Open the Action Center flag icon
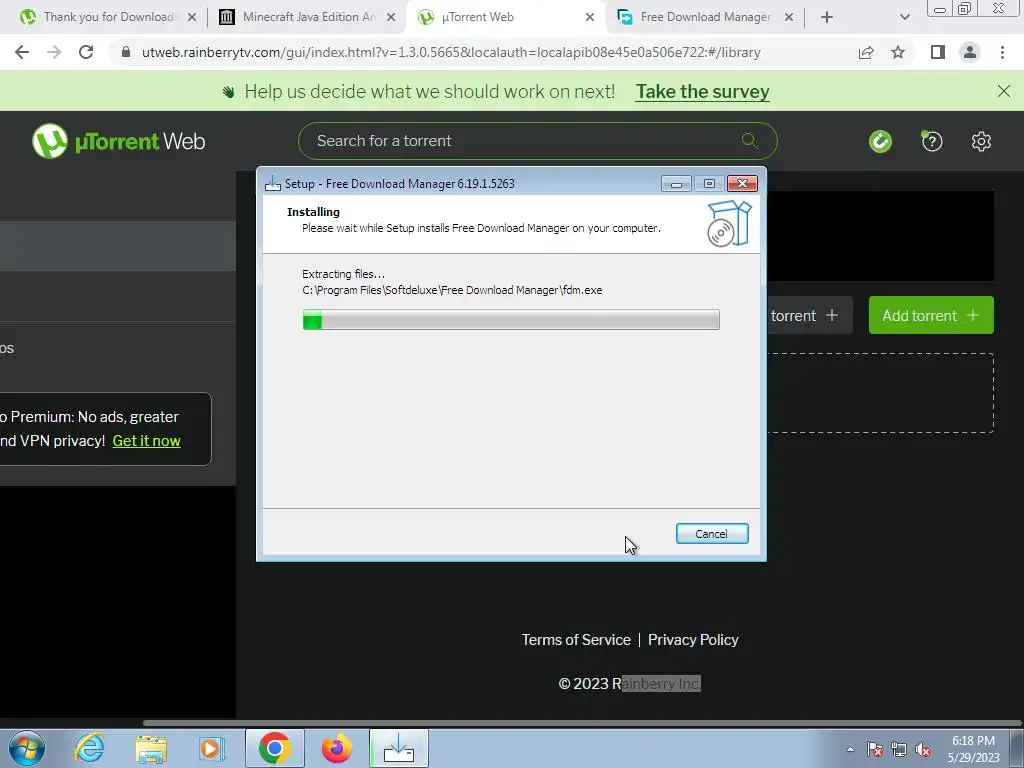This screenshot has height=768, width=1024. pyautogui.click(x=875, y=749)
